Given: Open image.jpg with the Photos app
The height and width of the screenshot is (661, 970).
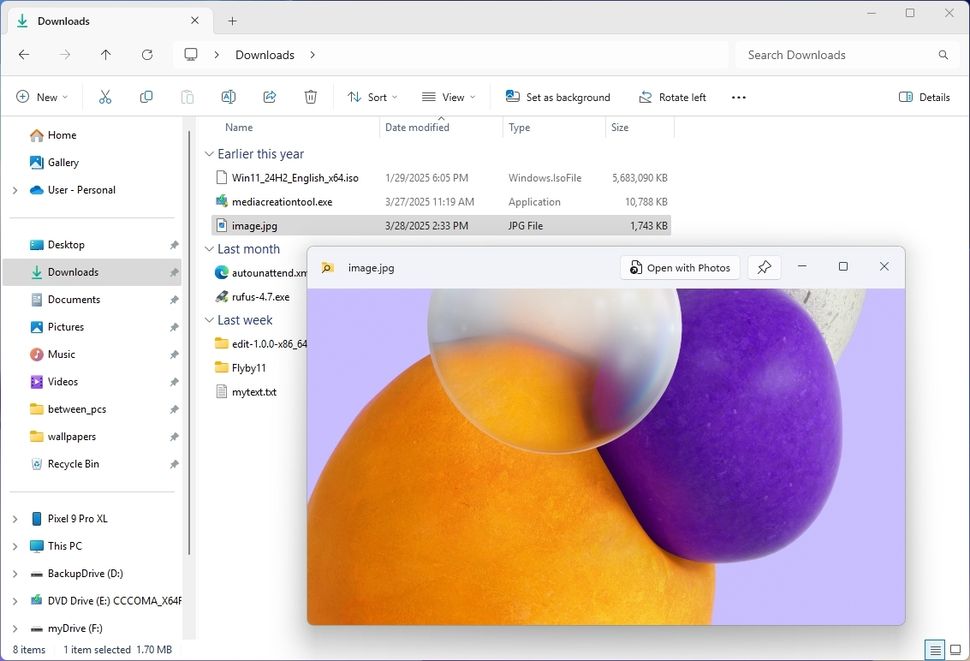Looking at the screenshot, I should [x=679, y=267].
